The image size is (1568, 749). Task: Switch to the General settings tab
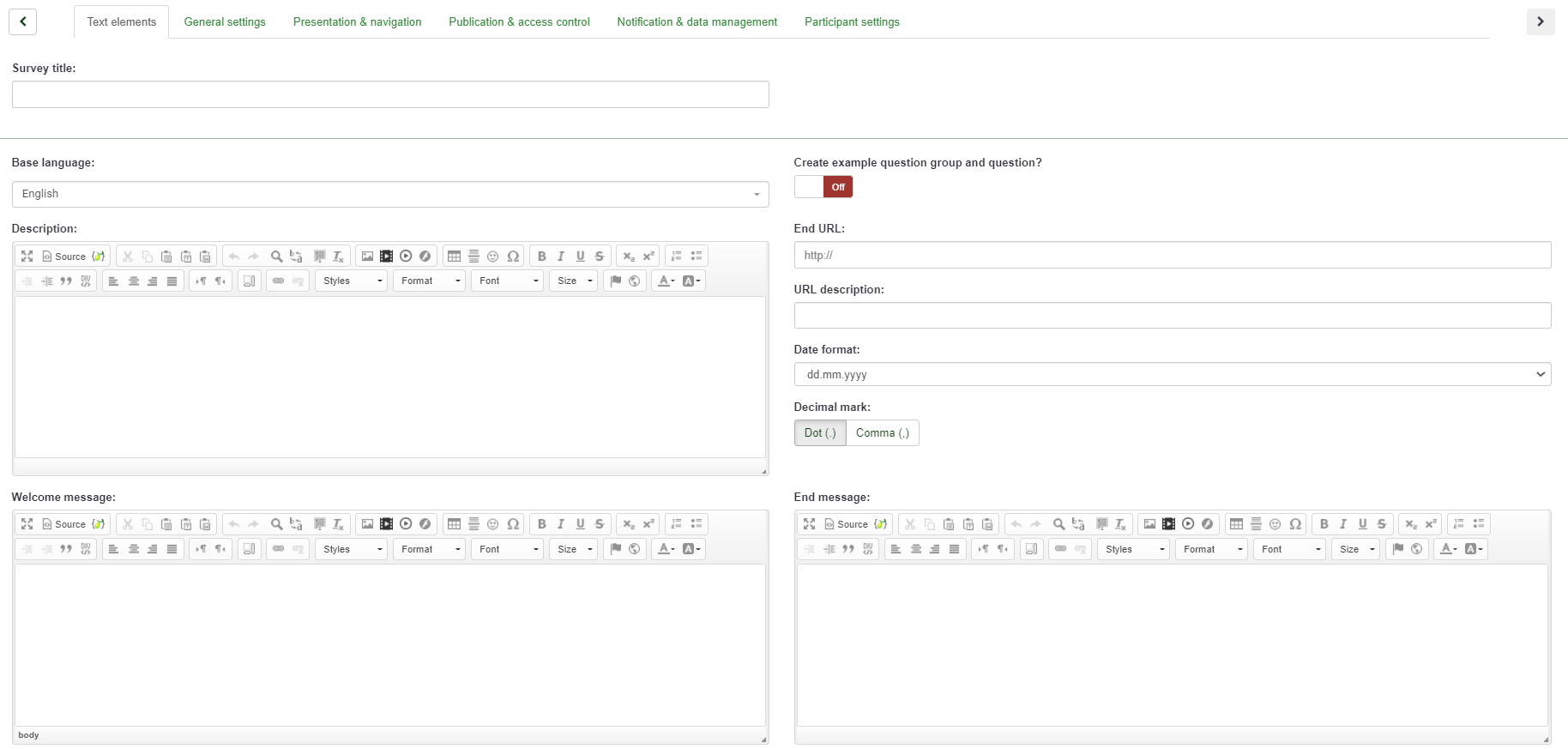point(225,22)
